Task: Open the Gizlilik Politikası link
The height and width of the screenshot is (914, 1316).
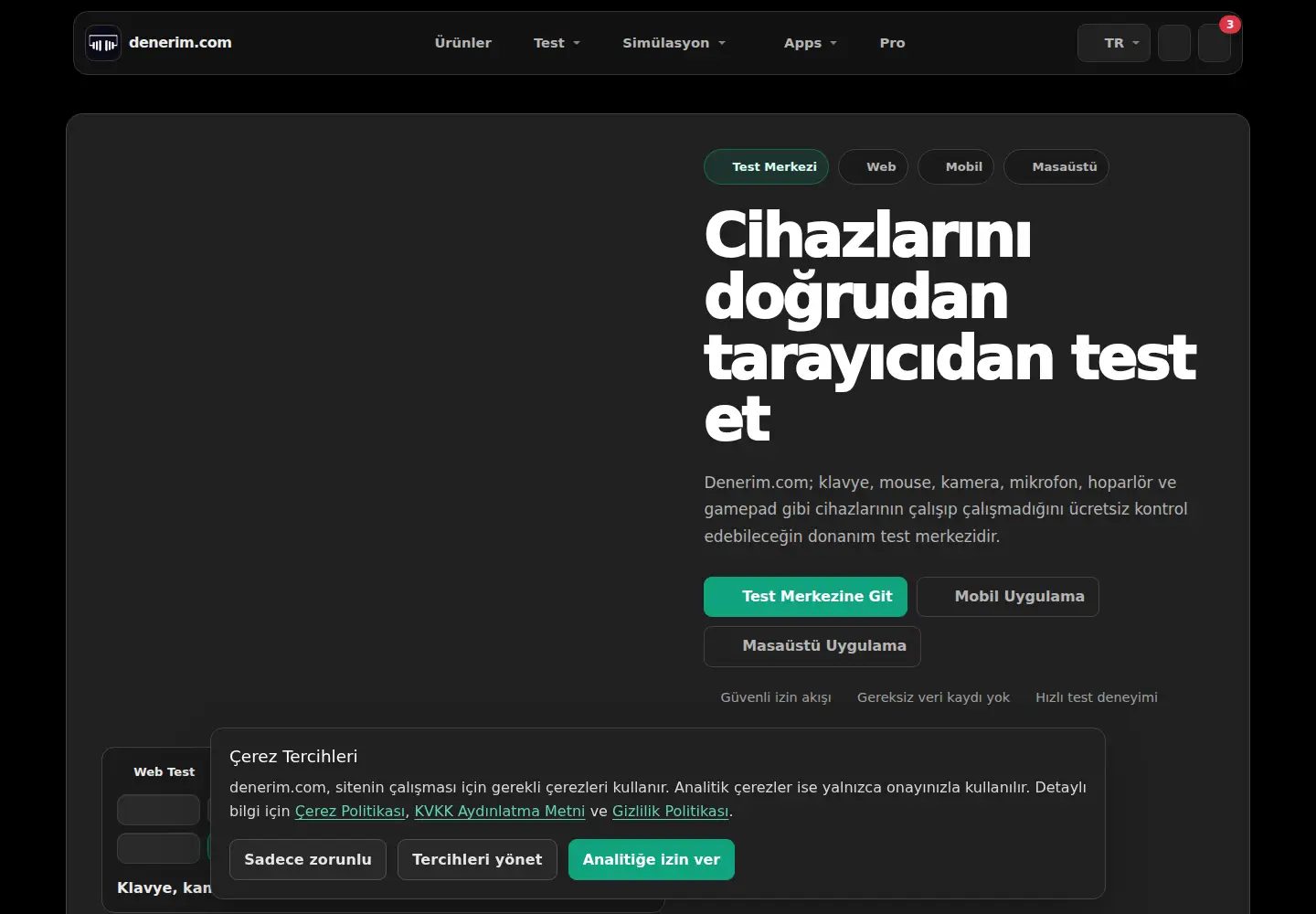Action: tap(671, 811)
